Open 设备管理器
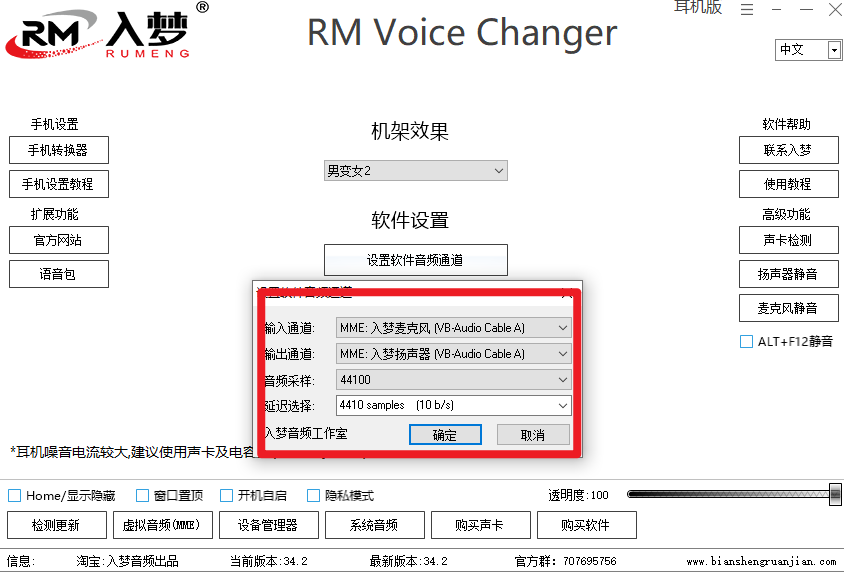 269,525
